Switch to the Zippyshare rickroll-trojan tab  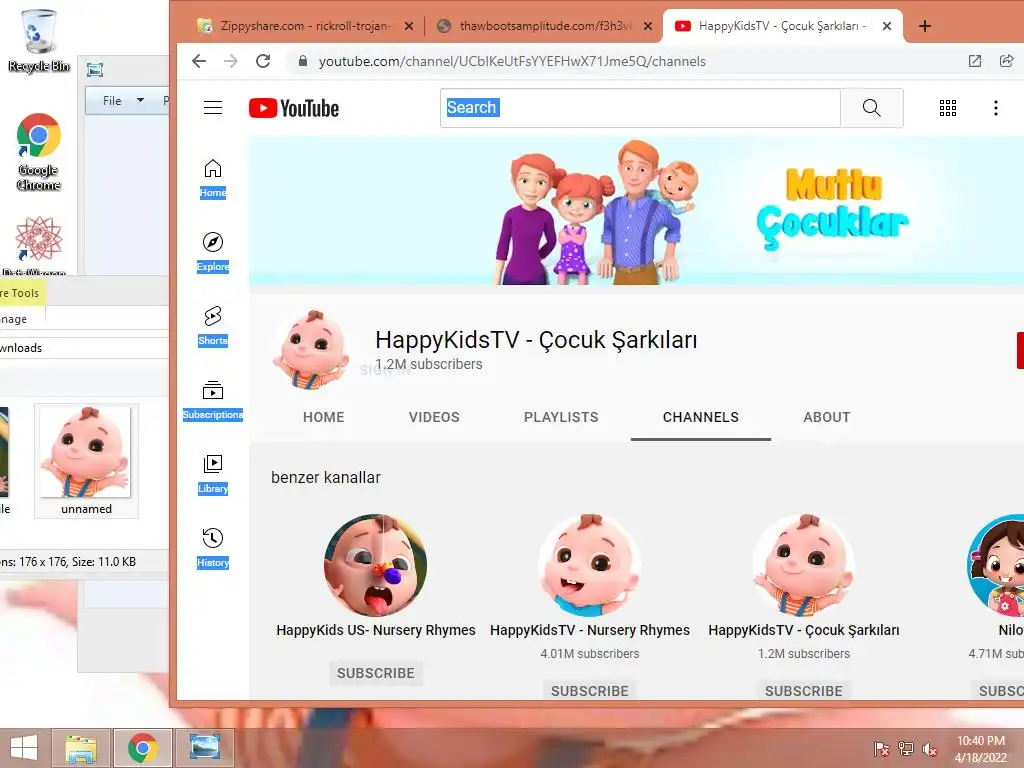click(306, 26)
